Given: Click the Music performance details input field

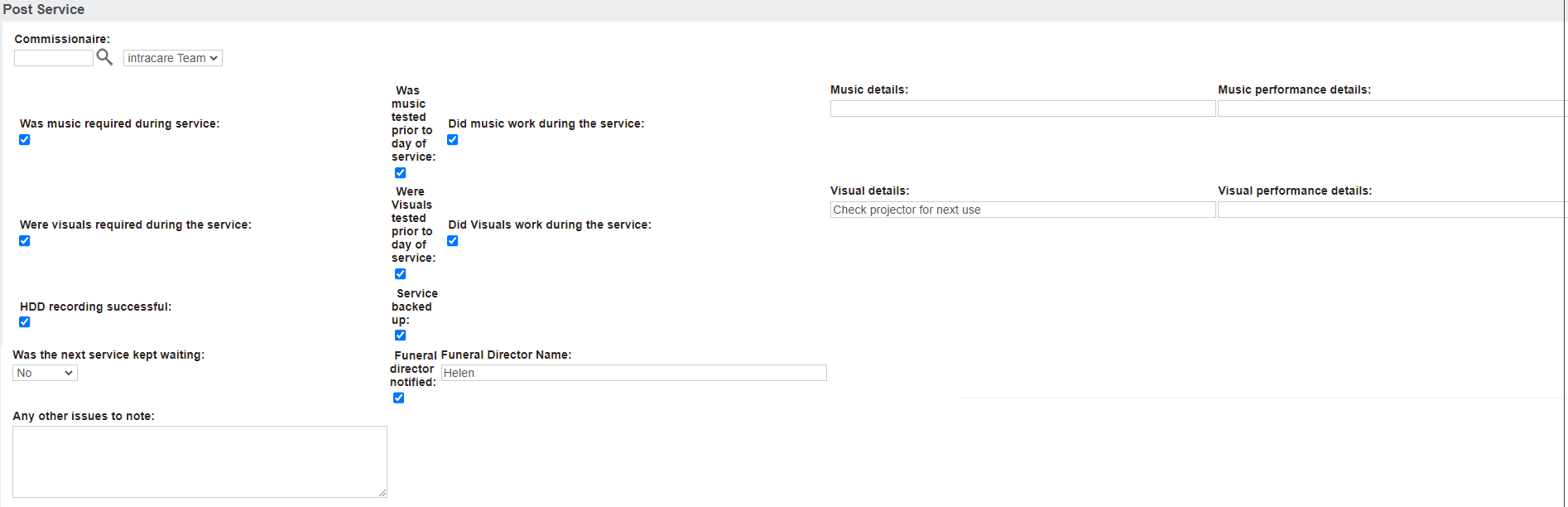Looking at the screenshot, I should [1392, 109].
